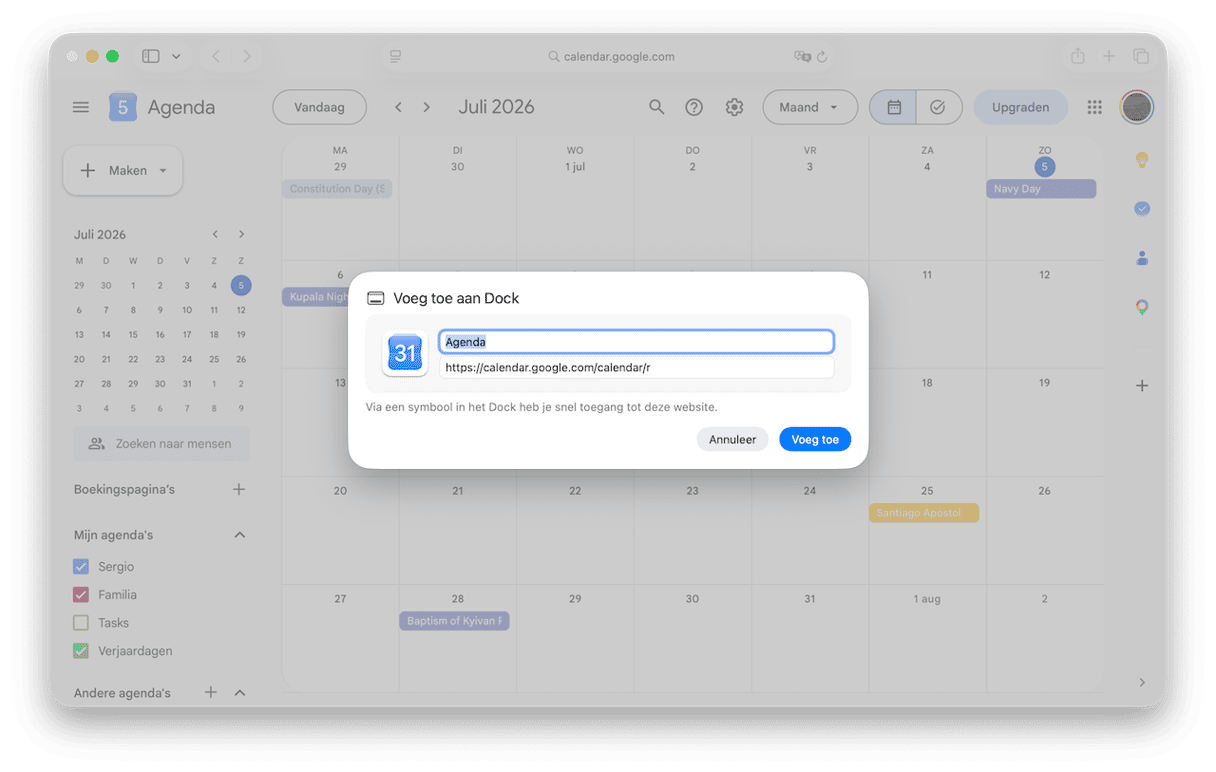Click the calendar URL field in dialog
This screenshot has height=772, width=1216.
636,368
